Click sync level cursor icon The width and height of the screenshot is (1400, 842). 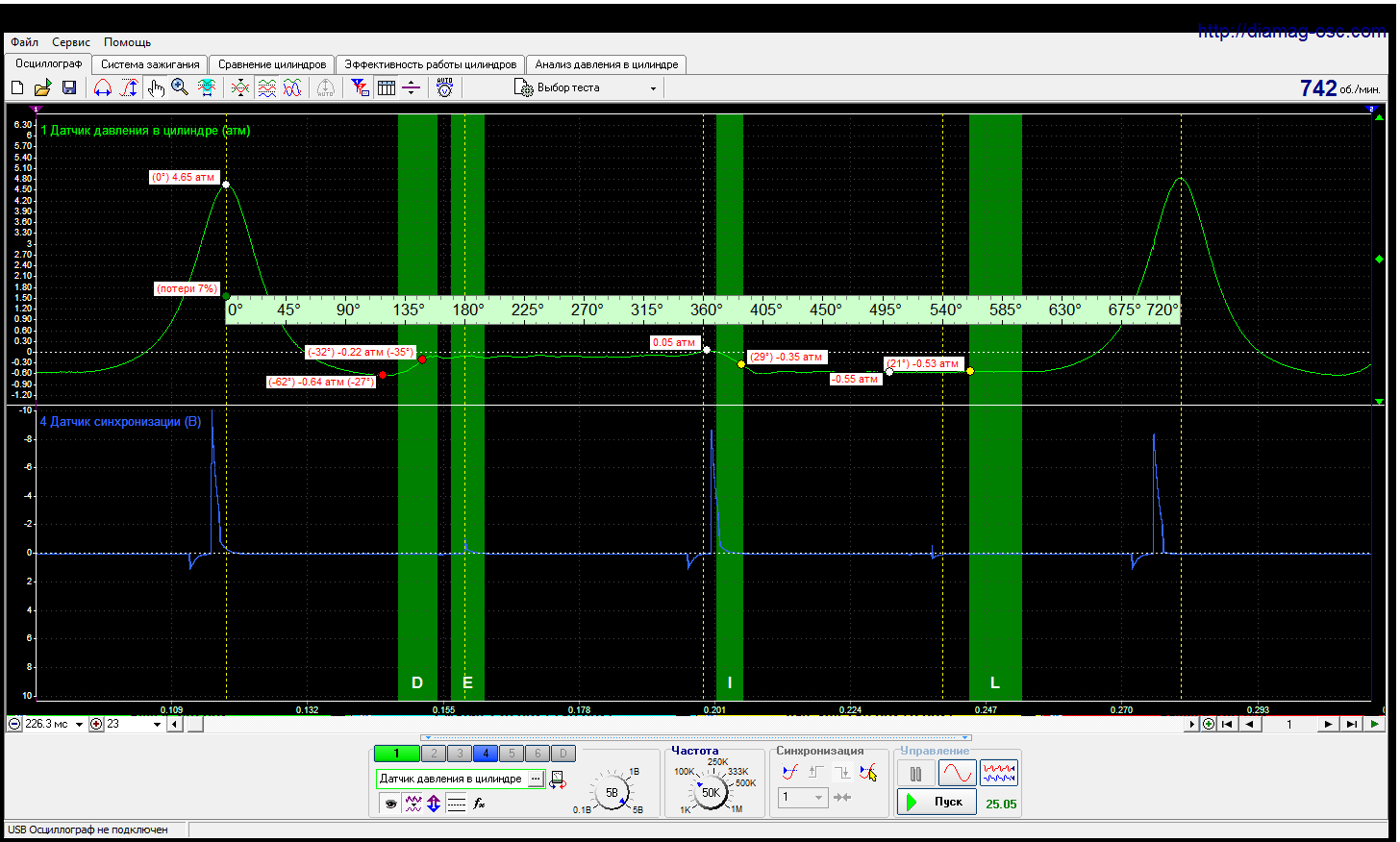868,772
